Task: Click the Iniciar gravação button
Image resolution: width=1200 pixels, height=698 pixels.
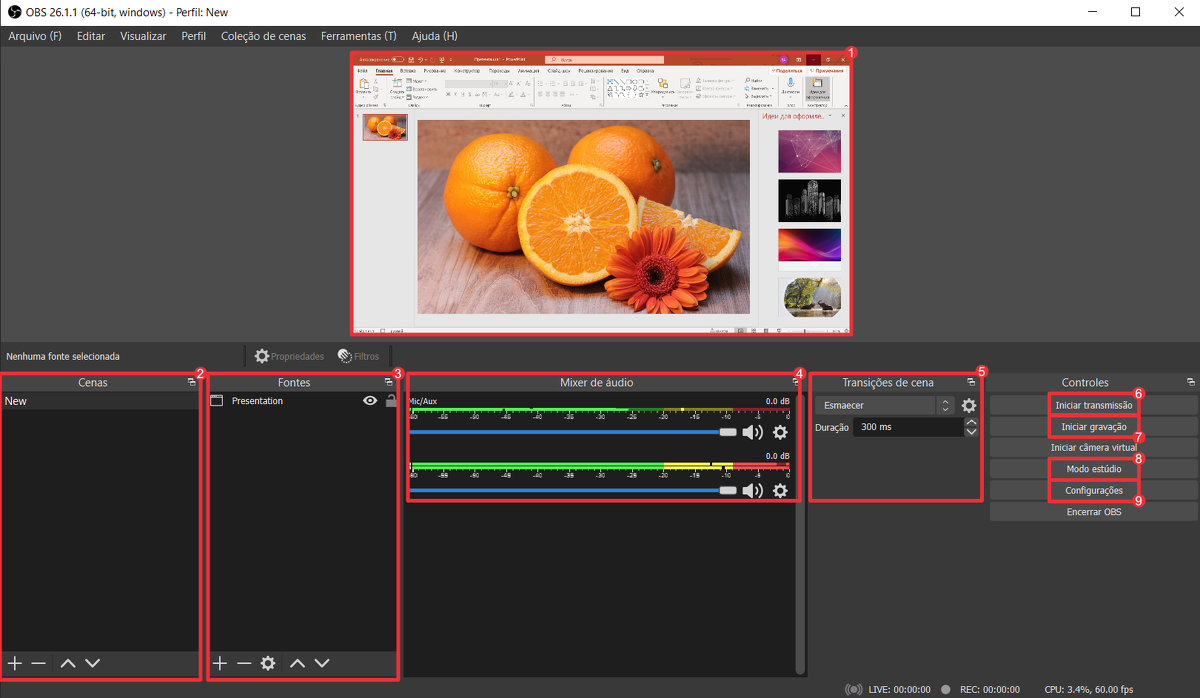Action: 1093,427
